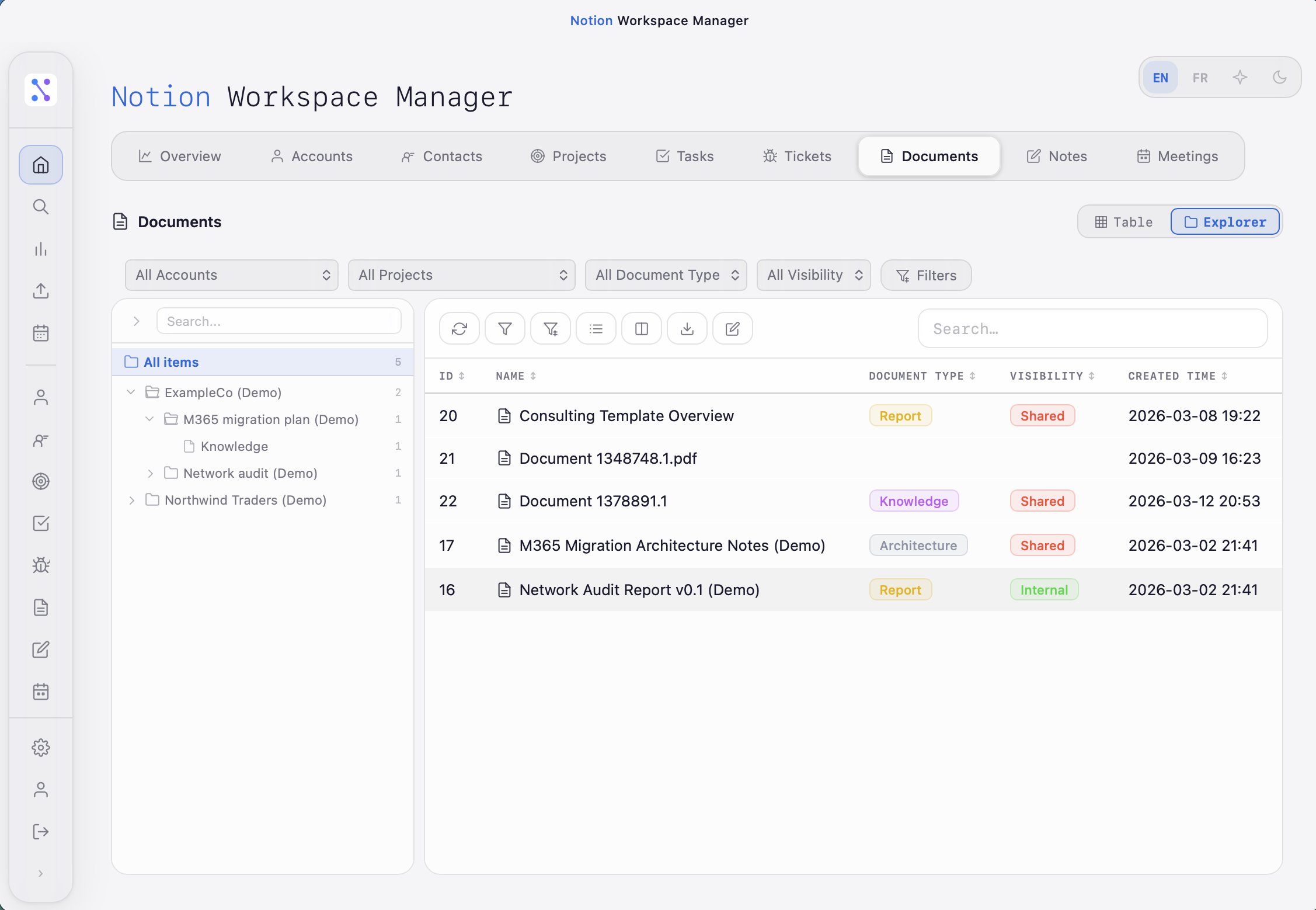Select the Explorer view button
Screen dimensions: 1316x910
tap(1225, 221)
